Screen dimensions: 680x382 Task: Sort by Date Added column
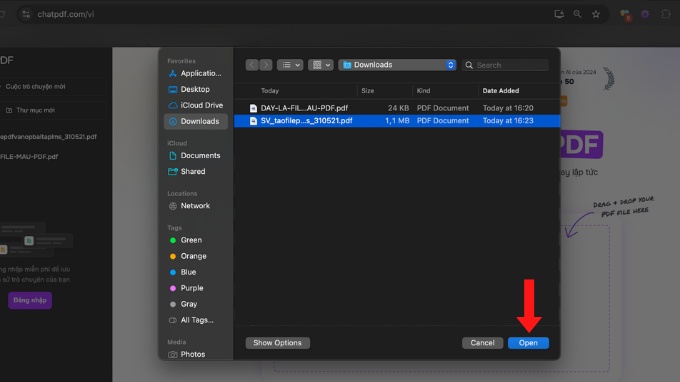(x=500, y=91)
